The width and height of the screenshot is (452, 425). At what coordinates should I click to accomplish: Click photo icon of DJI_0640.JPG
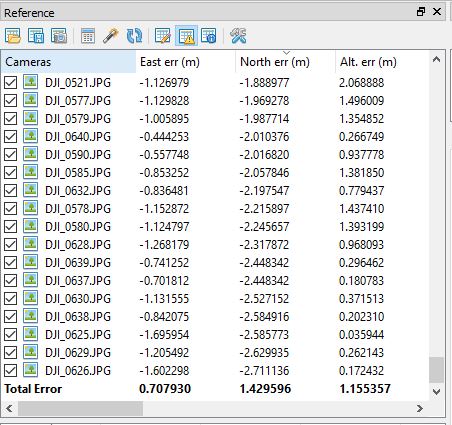click(x=30, y=136)
